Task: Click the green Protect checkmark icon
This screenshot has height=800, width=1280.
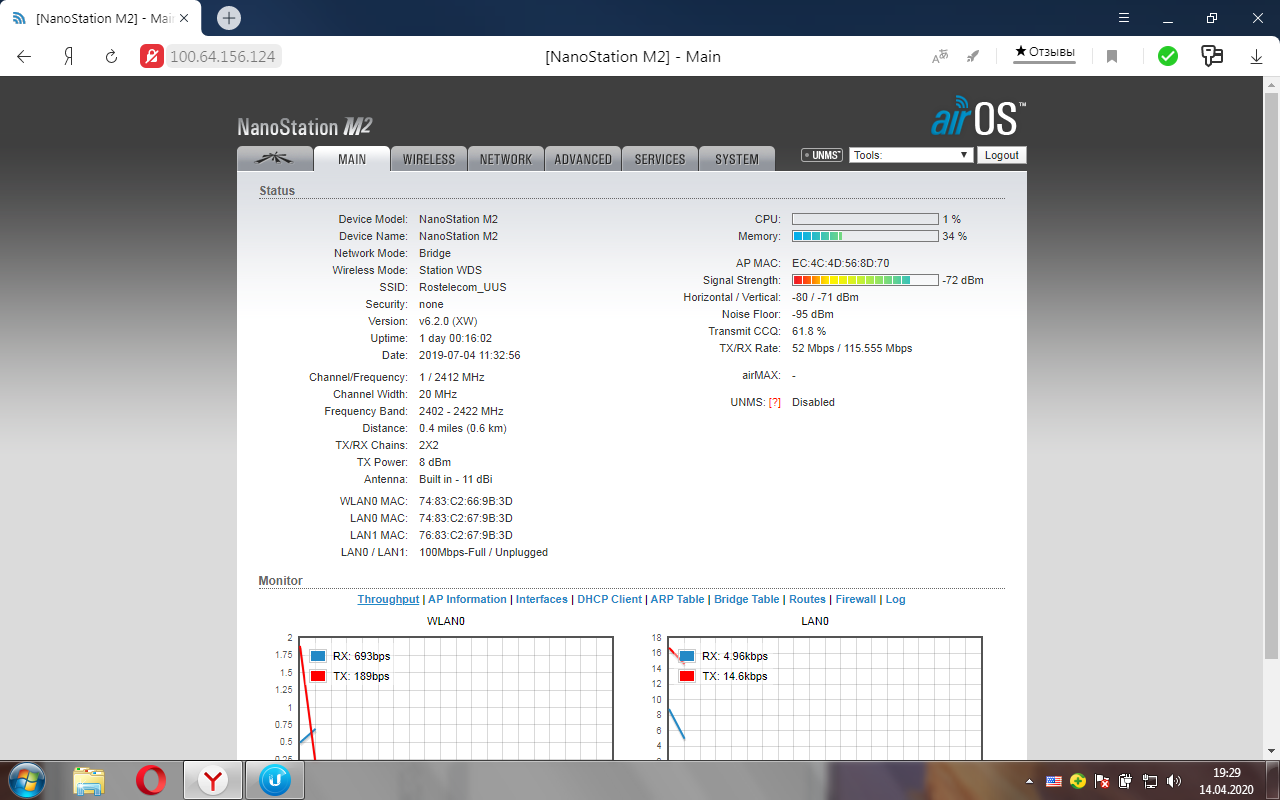Action: point(1168,56)
